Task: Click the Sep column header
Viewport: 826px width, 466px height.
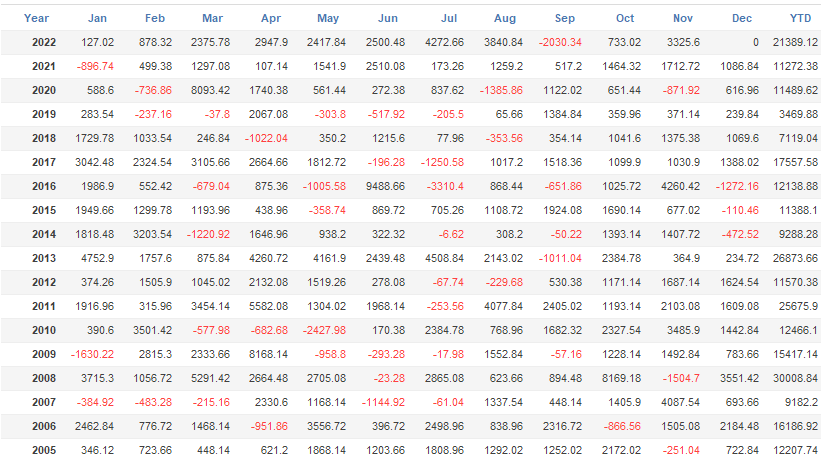Action: (x=564, y=18)
